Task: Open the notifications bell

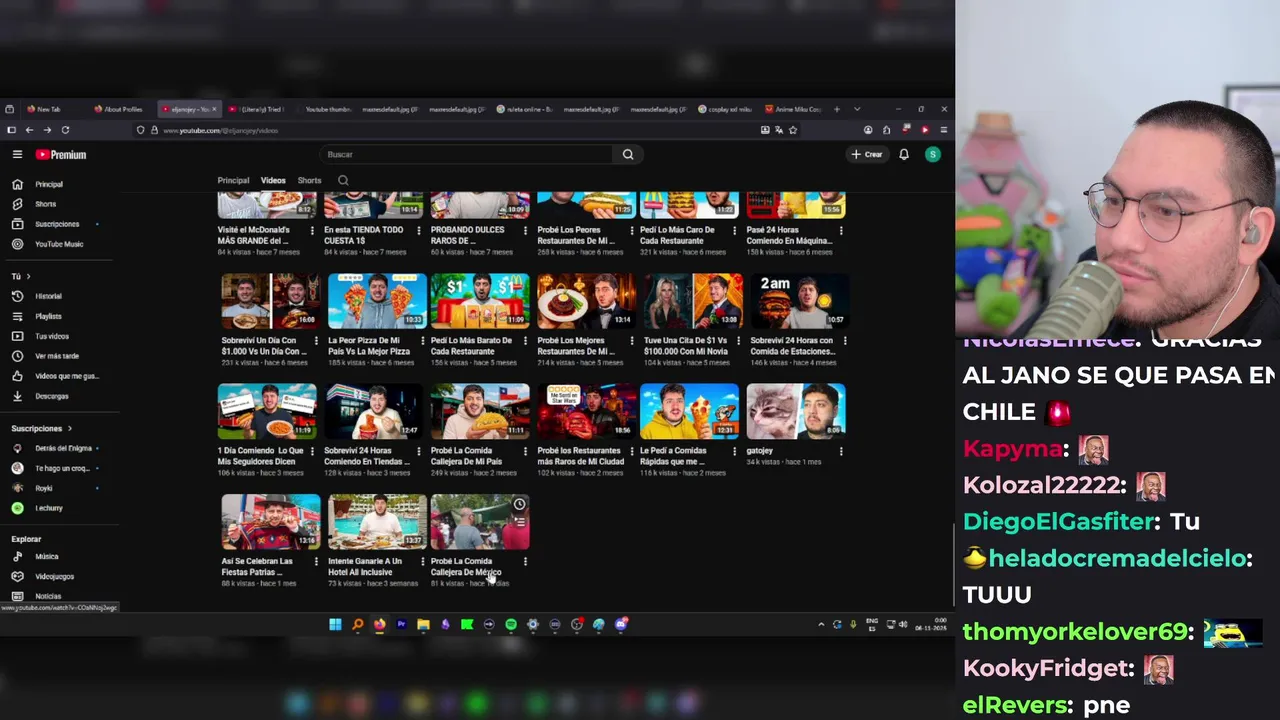Action: point(904,154)
